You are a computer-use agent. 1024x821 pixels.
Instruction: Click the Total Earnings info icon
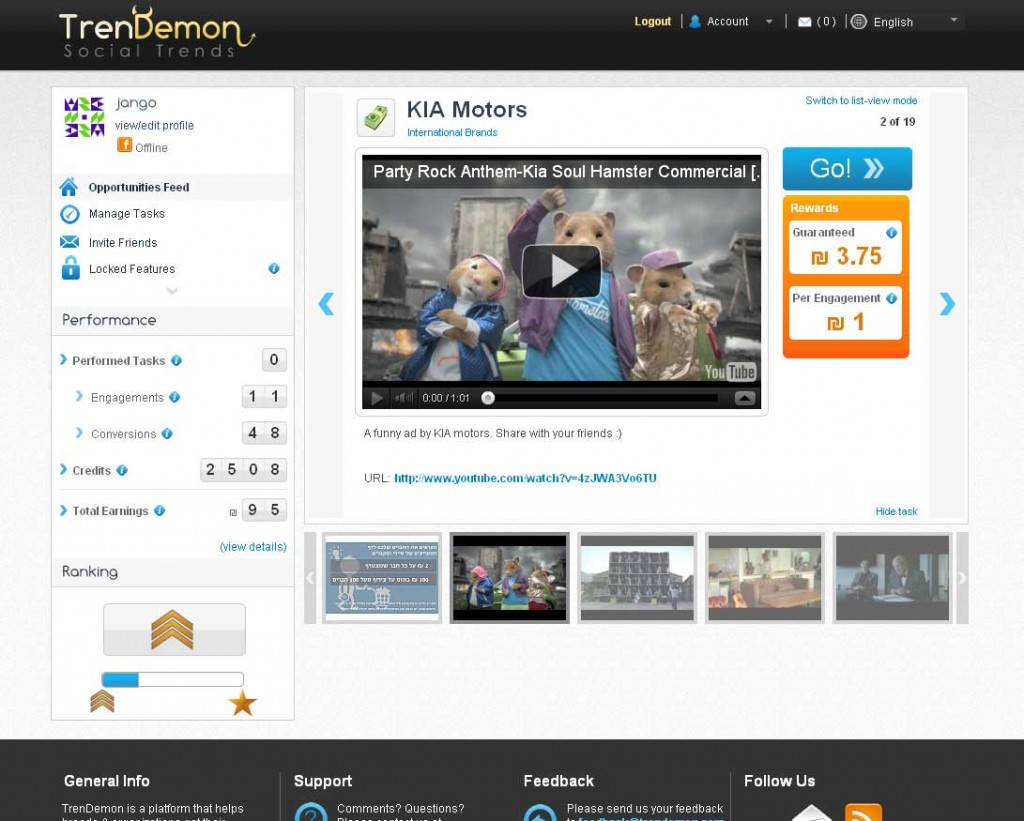(159, 511)
